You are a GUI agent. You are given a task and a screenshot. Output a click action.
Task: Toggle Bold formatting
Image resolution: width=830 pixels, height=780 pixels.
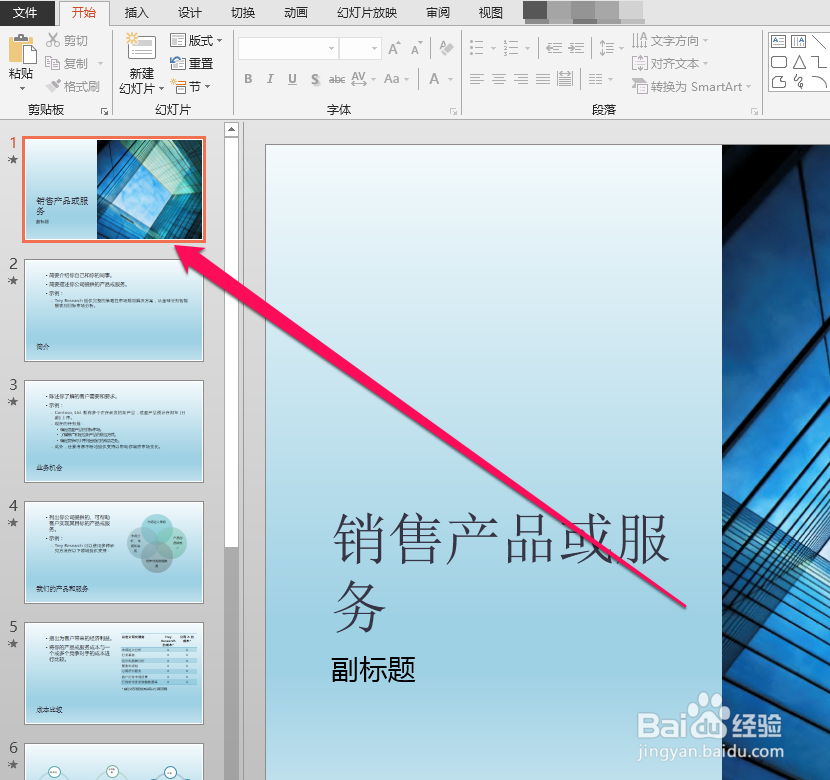coord(248,79)
